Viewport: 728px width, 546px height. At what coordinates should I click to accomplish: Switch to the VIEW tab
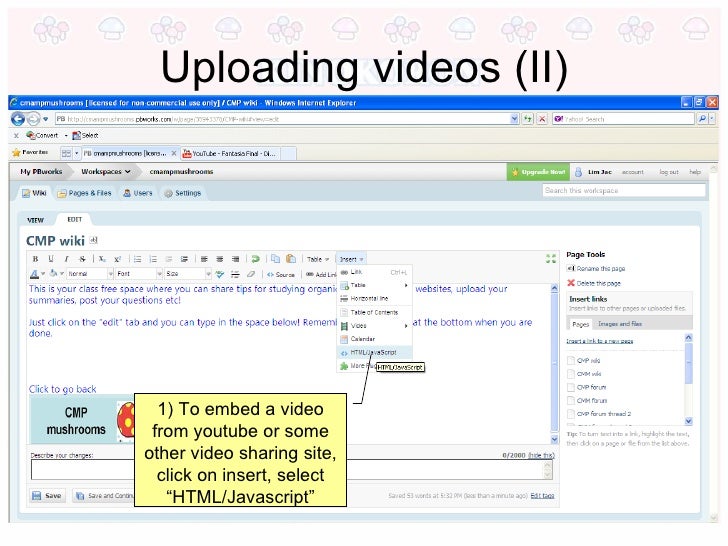[35, 220]
